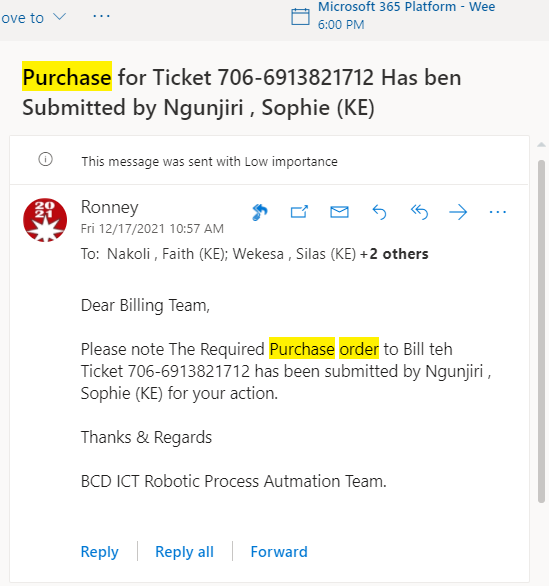Open the message's more actions ellipsis
The height and width of the screenshot is (586, 549).
(x=498, y=212)
